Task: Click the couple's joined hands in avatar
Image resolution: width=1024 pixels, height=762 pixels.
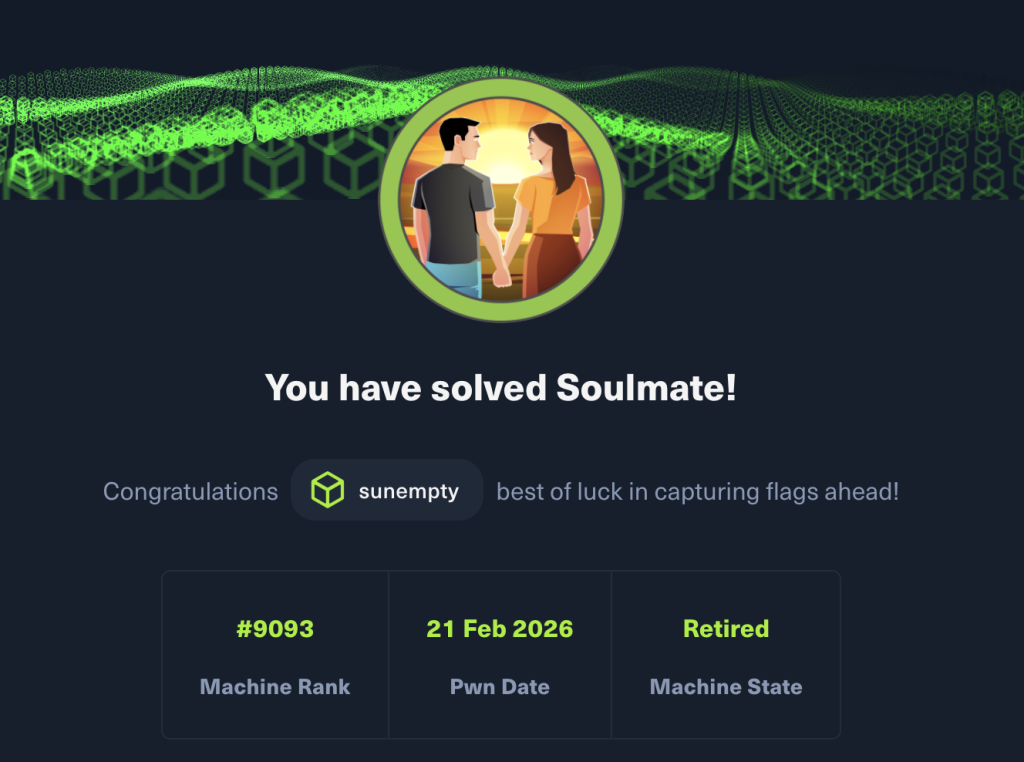Action: (501, 275)
